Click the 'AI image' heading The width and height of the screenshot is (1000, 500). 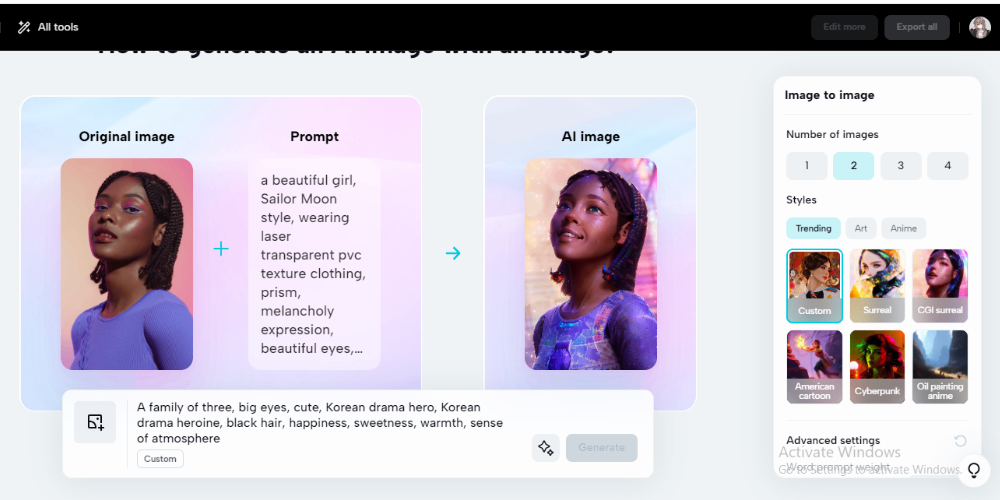[591, 136]
